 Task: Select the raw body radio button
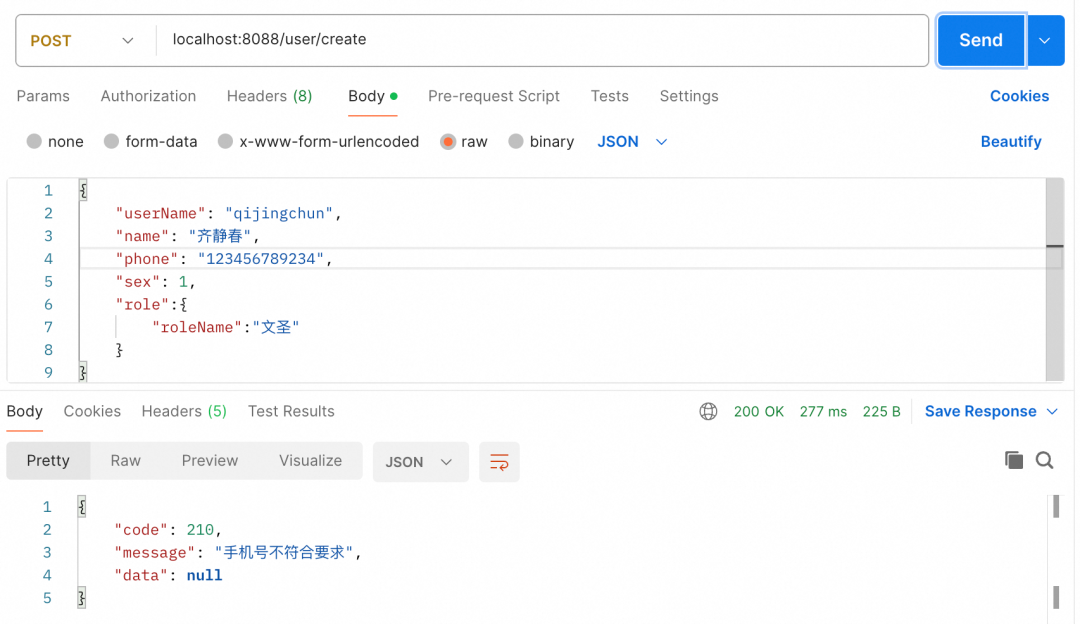[x=448, y=141]
